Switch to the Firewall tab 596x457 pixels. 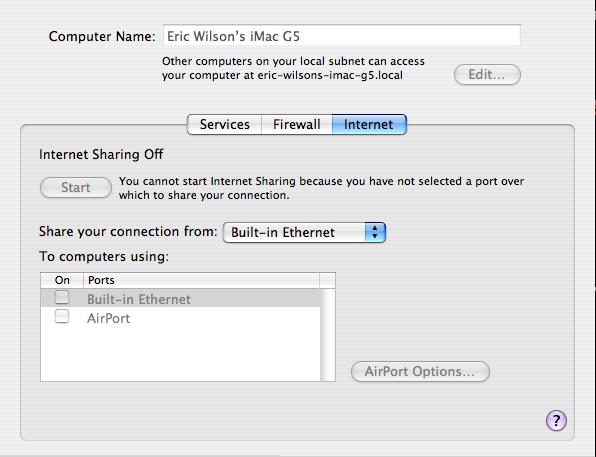296,124
